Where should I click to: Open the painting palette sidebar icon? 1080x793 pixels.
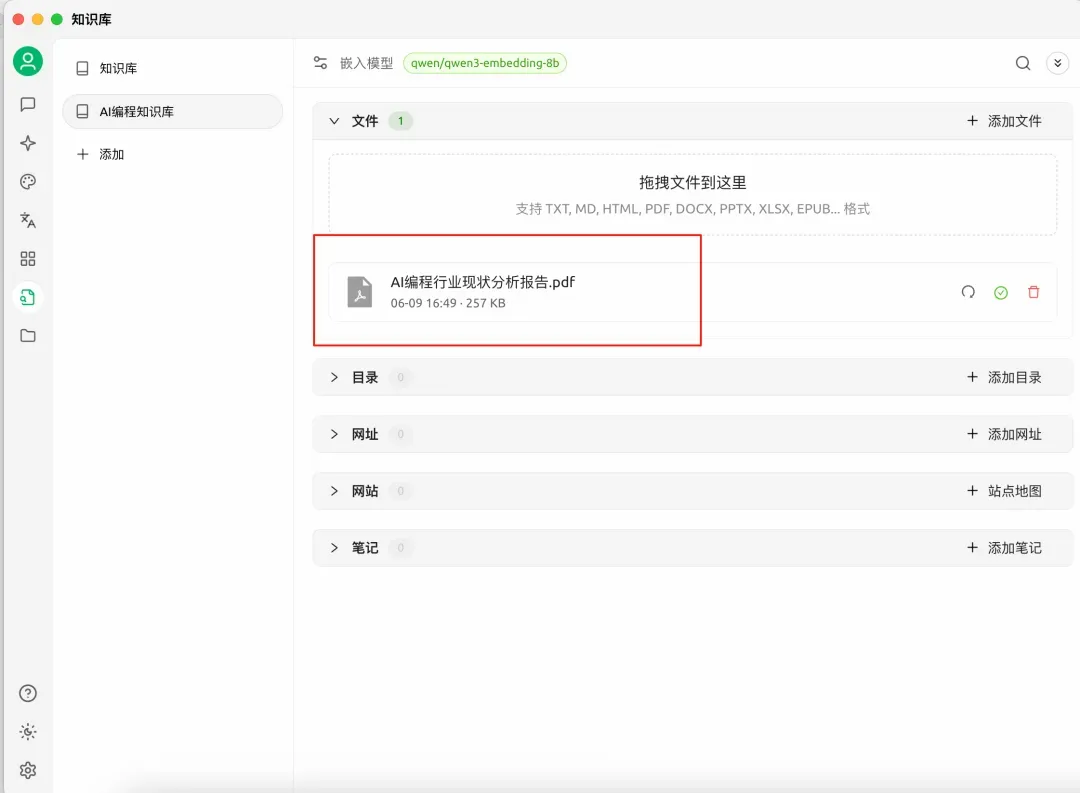tap(28, 182)
